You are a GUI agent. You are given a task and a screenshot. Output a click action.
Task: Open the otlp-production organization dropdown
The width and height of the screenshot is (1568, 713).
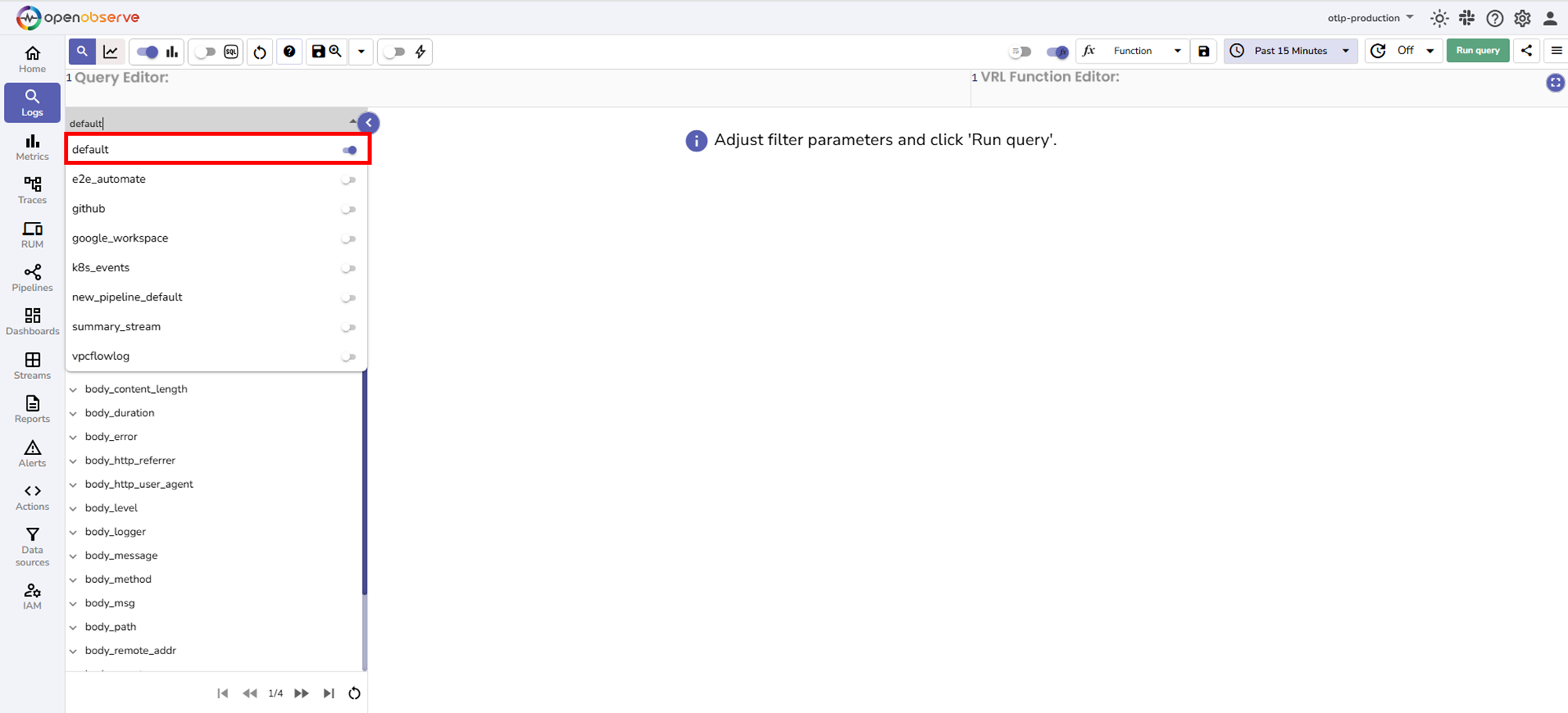click(1370, 18)
